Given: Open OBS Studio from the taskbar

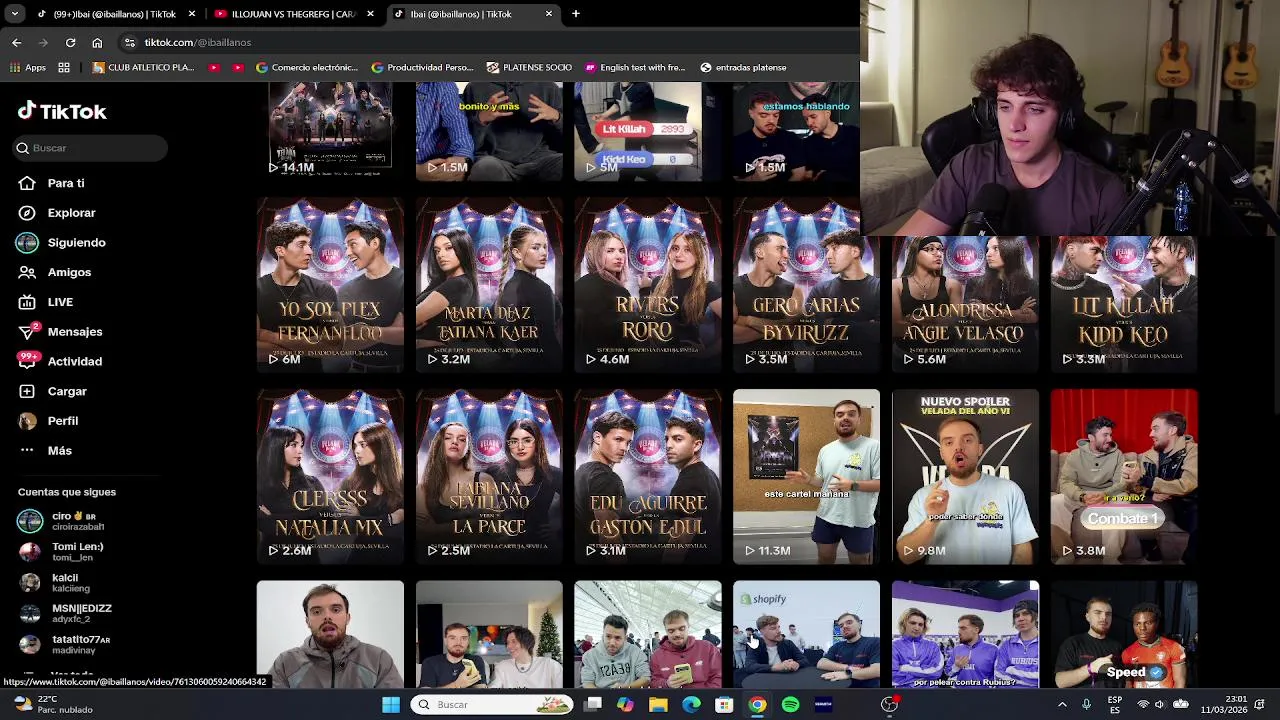Looking at the screenshot, I should (889, 705).
